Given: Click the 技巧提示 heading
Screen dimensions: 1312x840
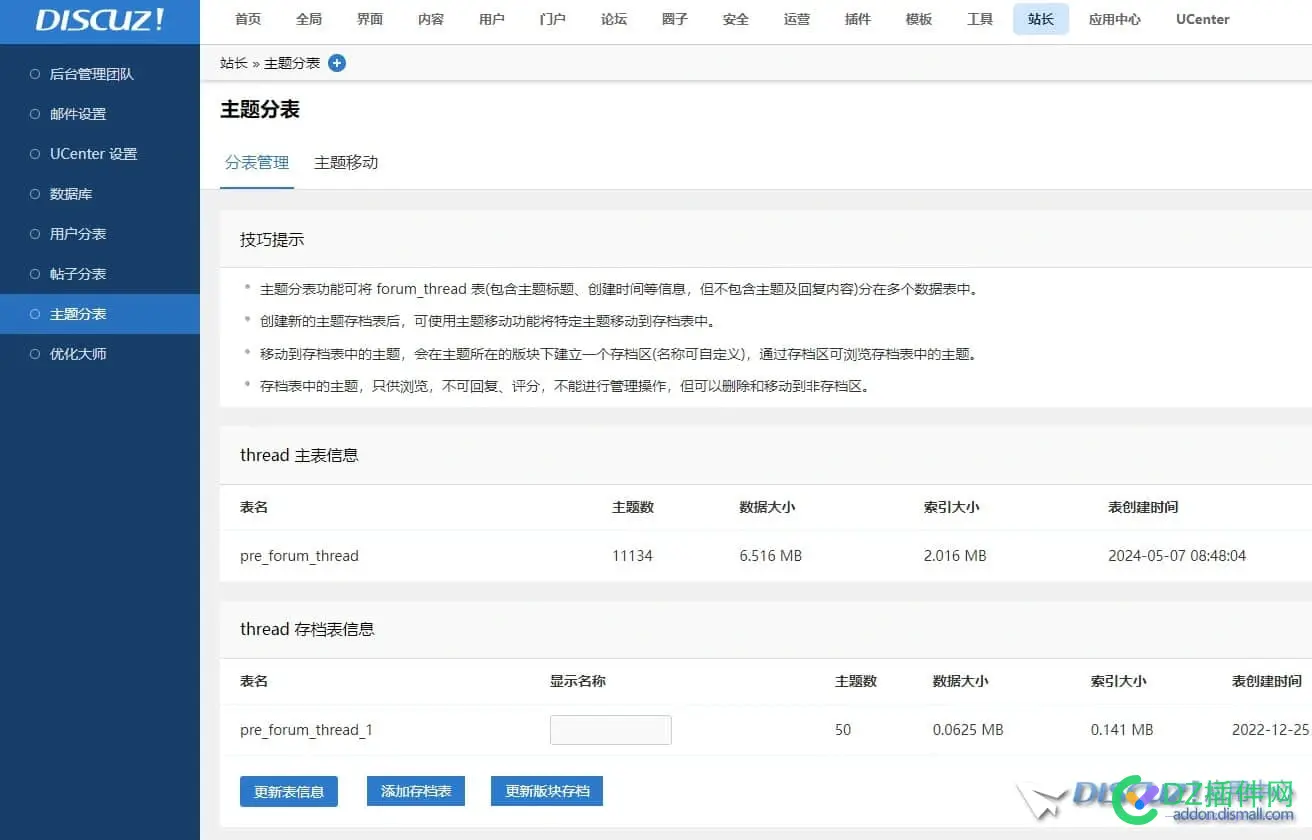Looking at the screenshot, I should (x=272, y=240).
